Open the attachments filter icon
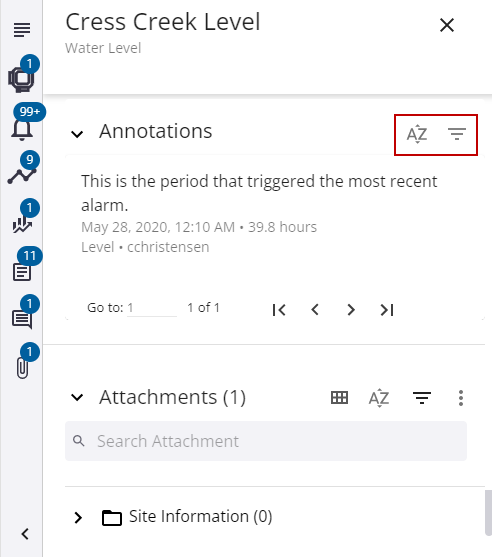Screen dimensions: 492x557 tap(422, 398)
